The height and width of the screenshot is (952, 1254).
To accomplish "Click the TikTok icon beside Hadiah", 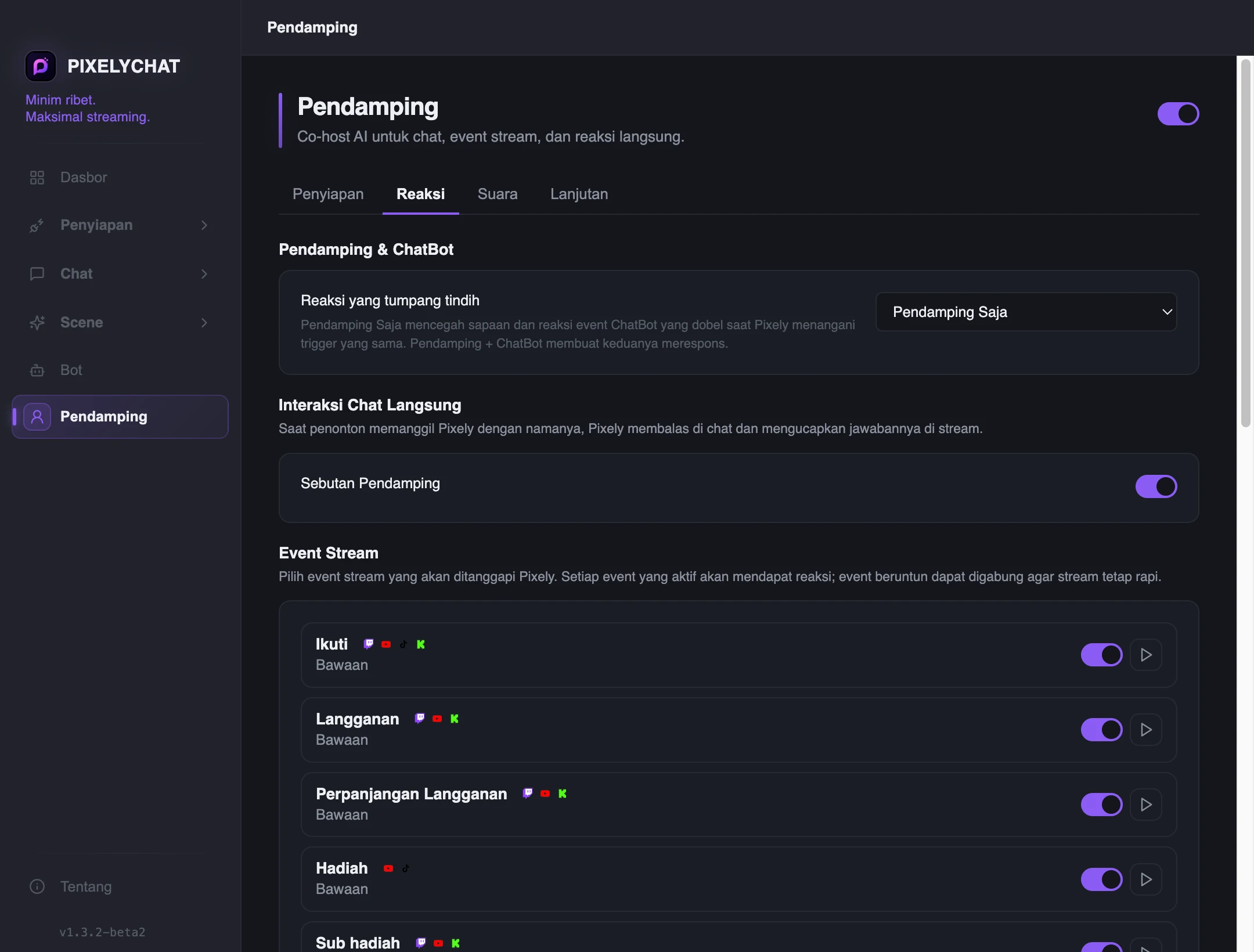I will [x=406, y=868].
